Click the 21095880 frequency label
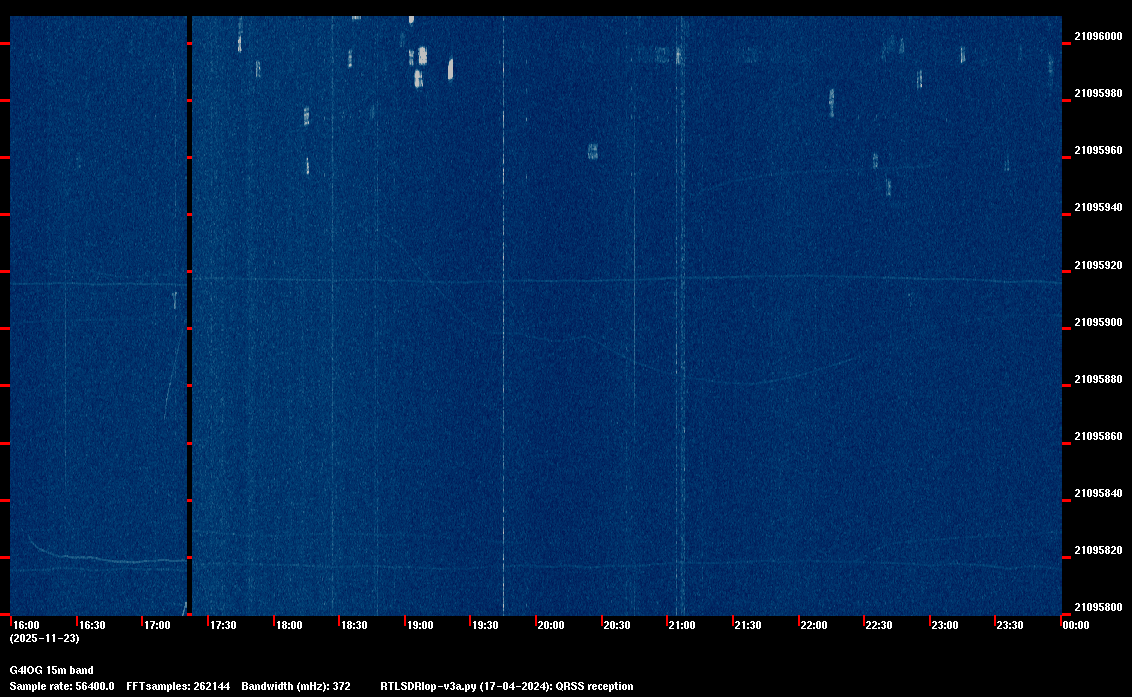Screen dimensions: 1132x697 pyautogui.click(x=1098, y=379)
